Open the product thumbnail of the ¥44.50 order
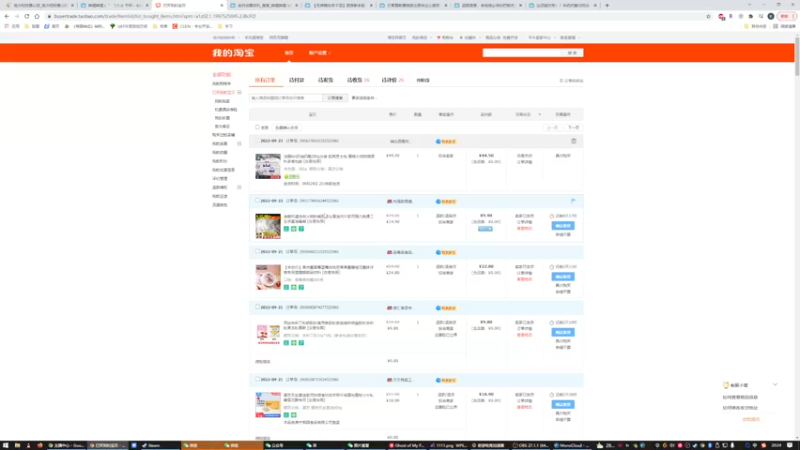 (x=268, y=166)
